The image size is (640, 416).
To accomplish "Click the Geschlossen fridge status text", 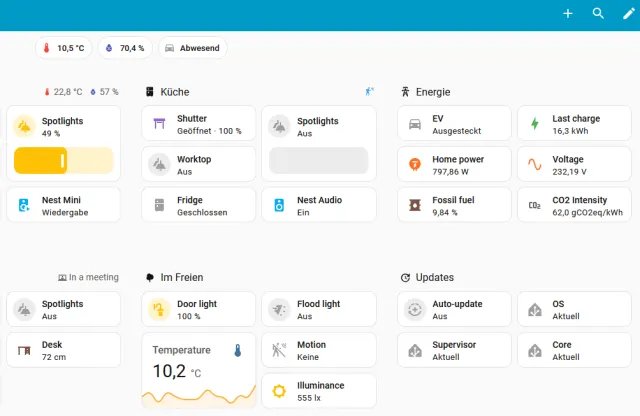I will click(x=202, y=213).
